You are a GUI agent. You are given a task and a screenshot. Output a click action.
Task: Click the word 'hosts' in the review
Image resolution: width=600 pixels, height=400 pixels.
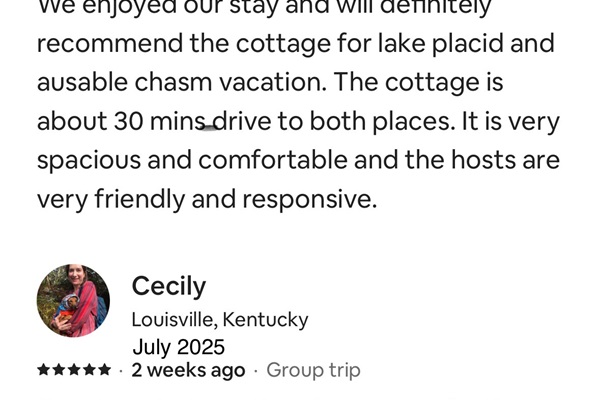484,160
